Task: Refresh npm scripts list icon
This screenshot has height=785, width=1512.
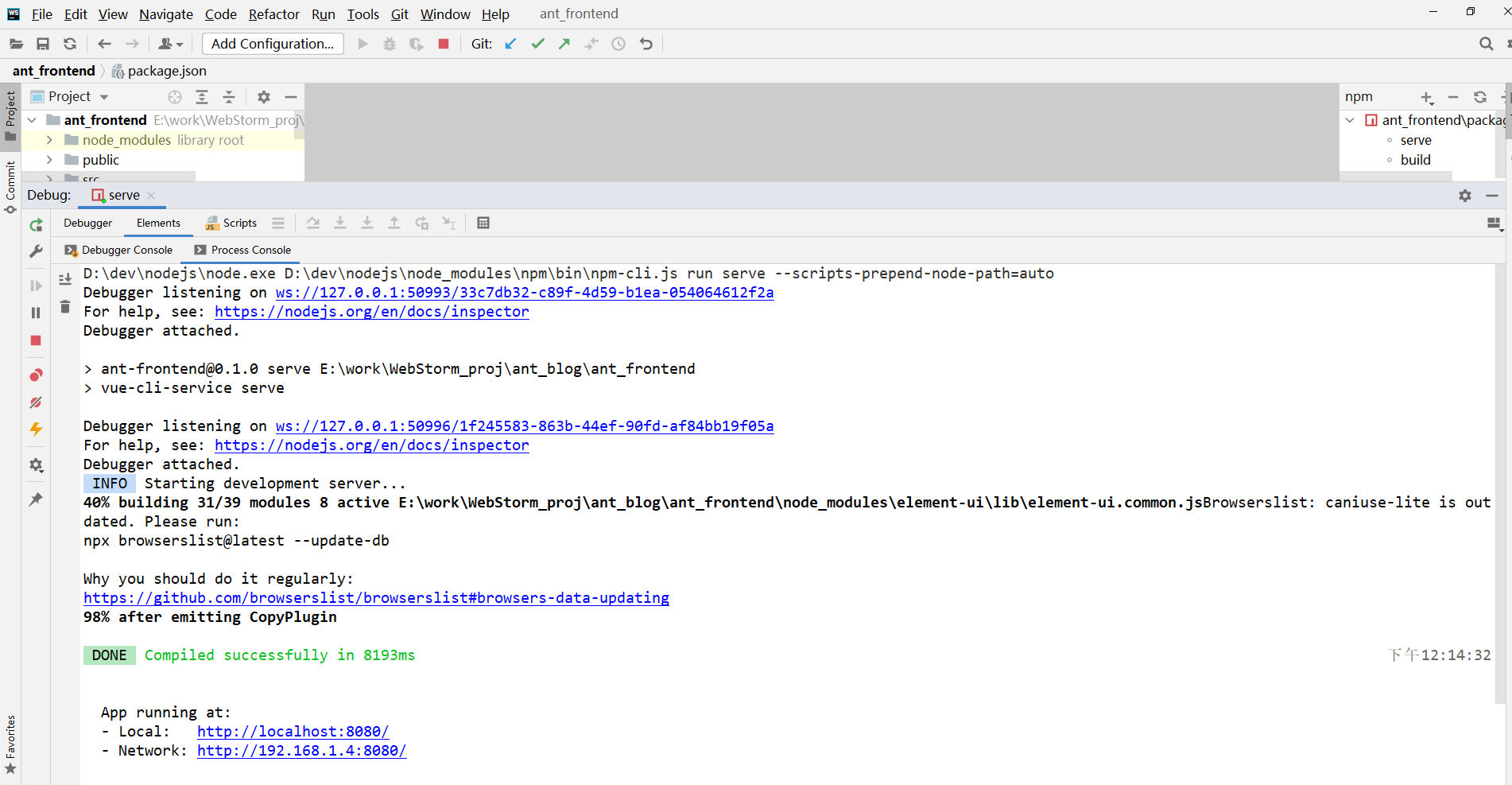Action: [1480, 97]
